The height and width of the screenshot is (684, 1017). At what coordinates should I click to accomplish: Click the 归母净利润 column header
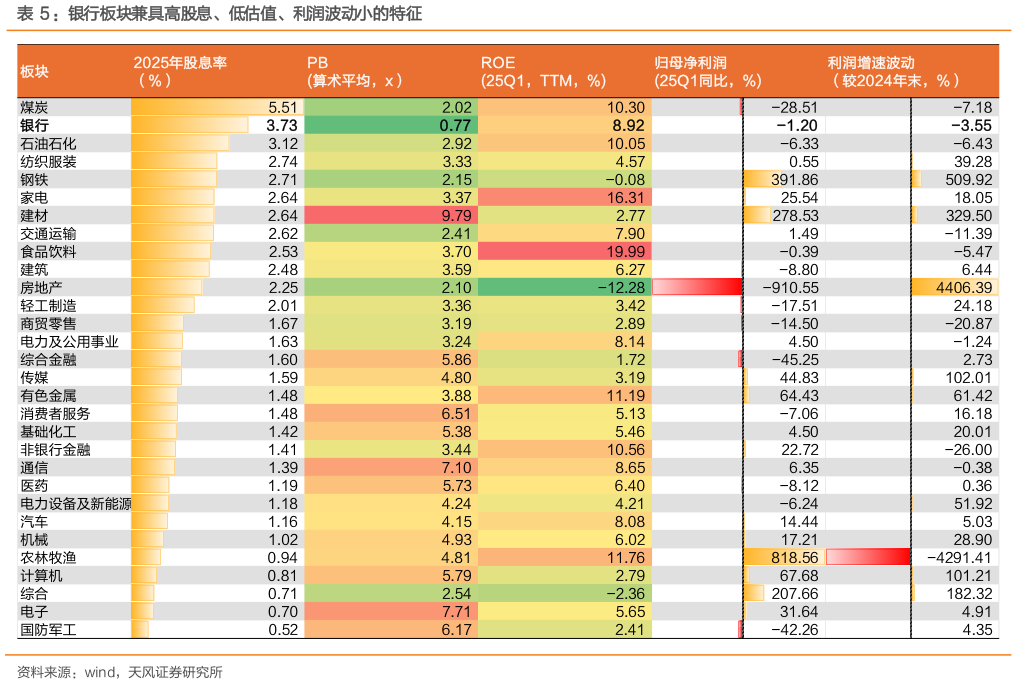click(x=707, y=71)
